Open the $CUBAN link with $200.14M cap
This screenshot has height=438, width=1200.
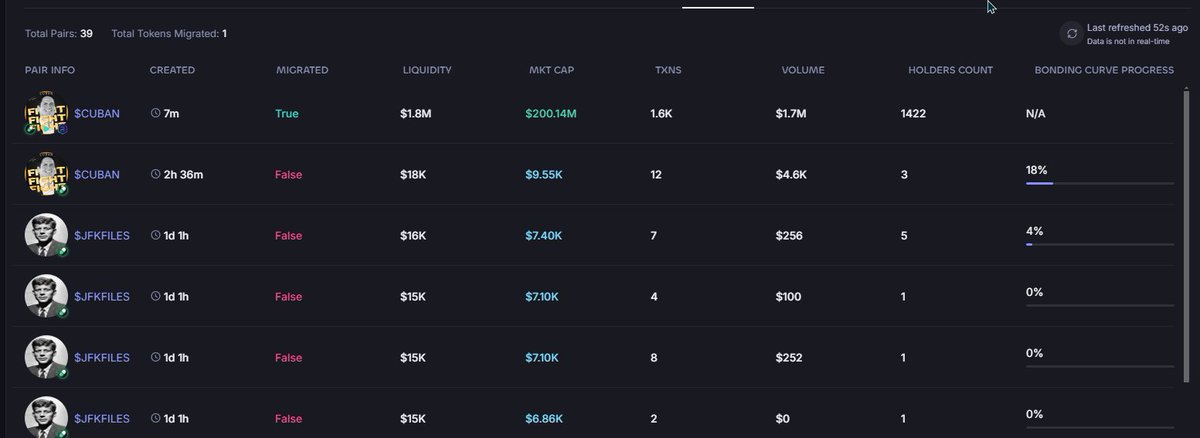96,114
